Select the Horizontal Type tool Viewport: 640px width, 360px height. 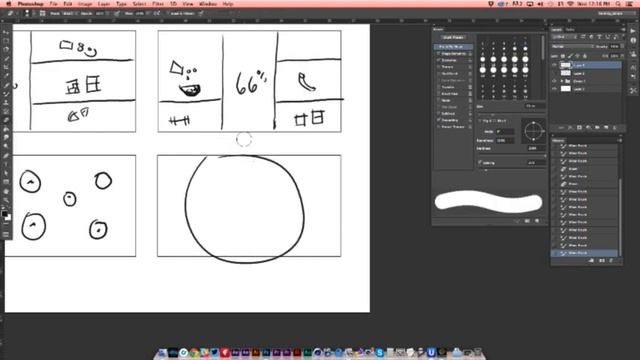click(6, 164)
